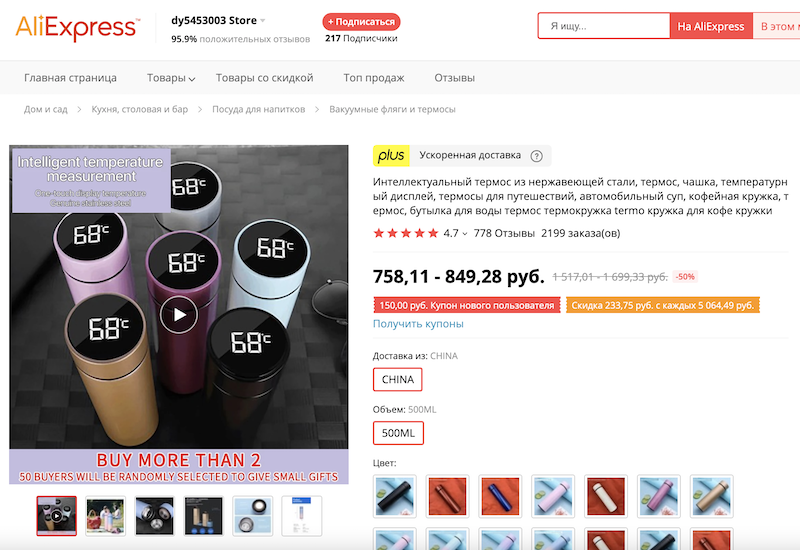Follow Посуда для напитков breadcrumb

coord(258,109)
